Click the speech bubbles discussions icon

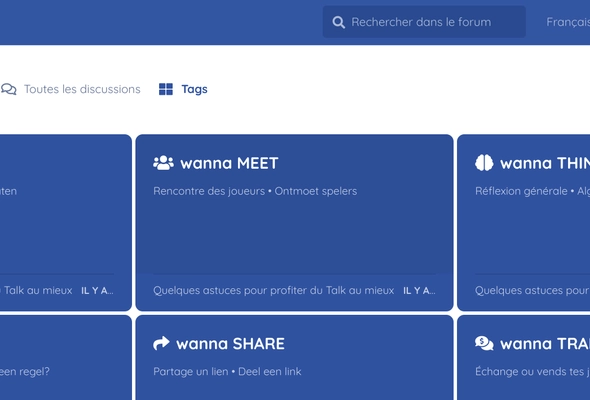pyautogui.click(x=9, y=89)
